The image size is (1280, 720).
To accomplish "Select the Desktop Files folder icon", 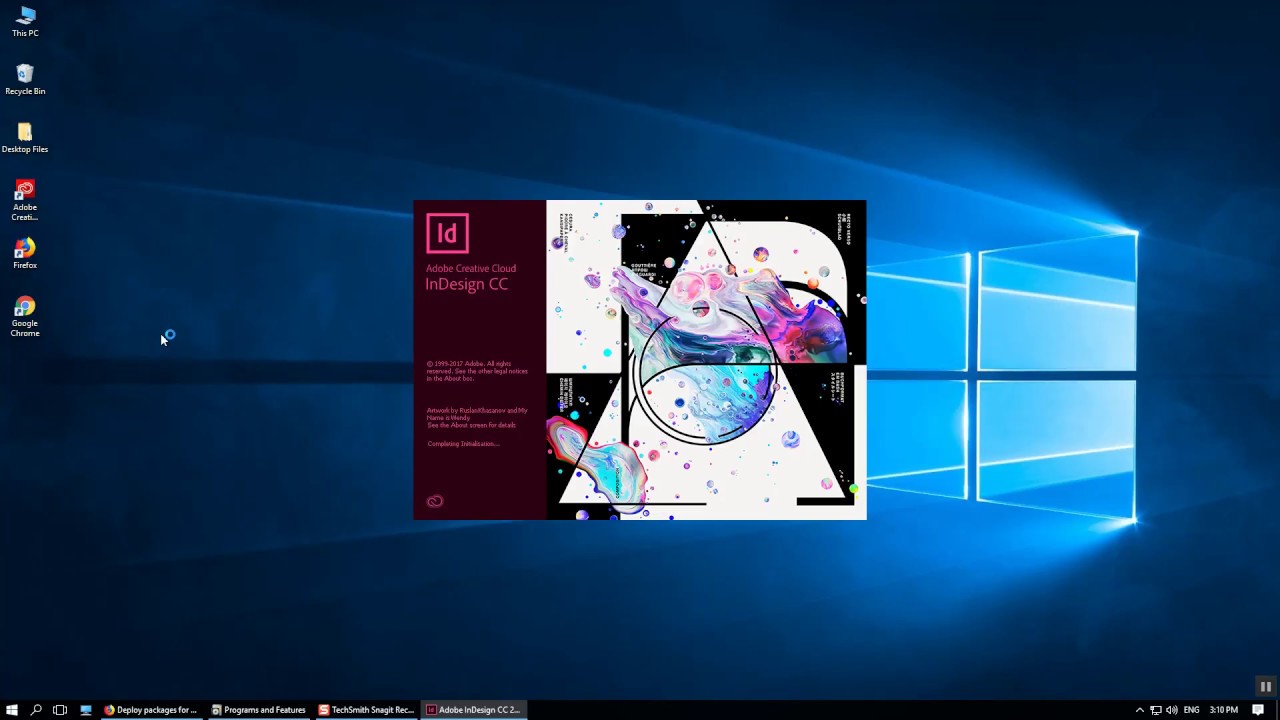I will pyautogui.click(x=25, y=138).
